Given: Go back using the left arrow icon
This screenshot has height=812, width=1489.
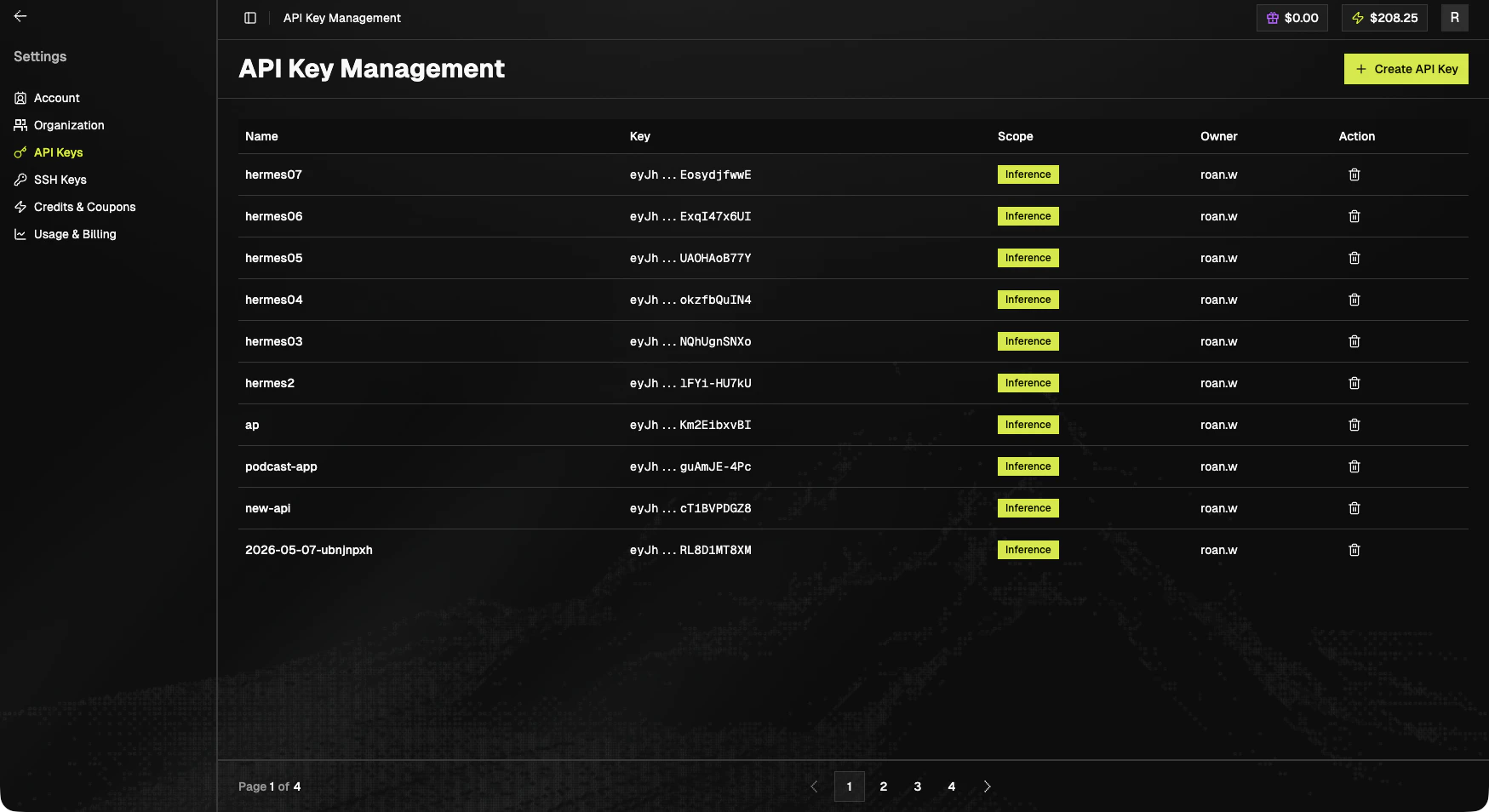Looking at the screenshot, I should tap(20, 16).
